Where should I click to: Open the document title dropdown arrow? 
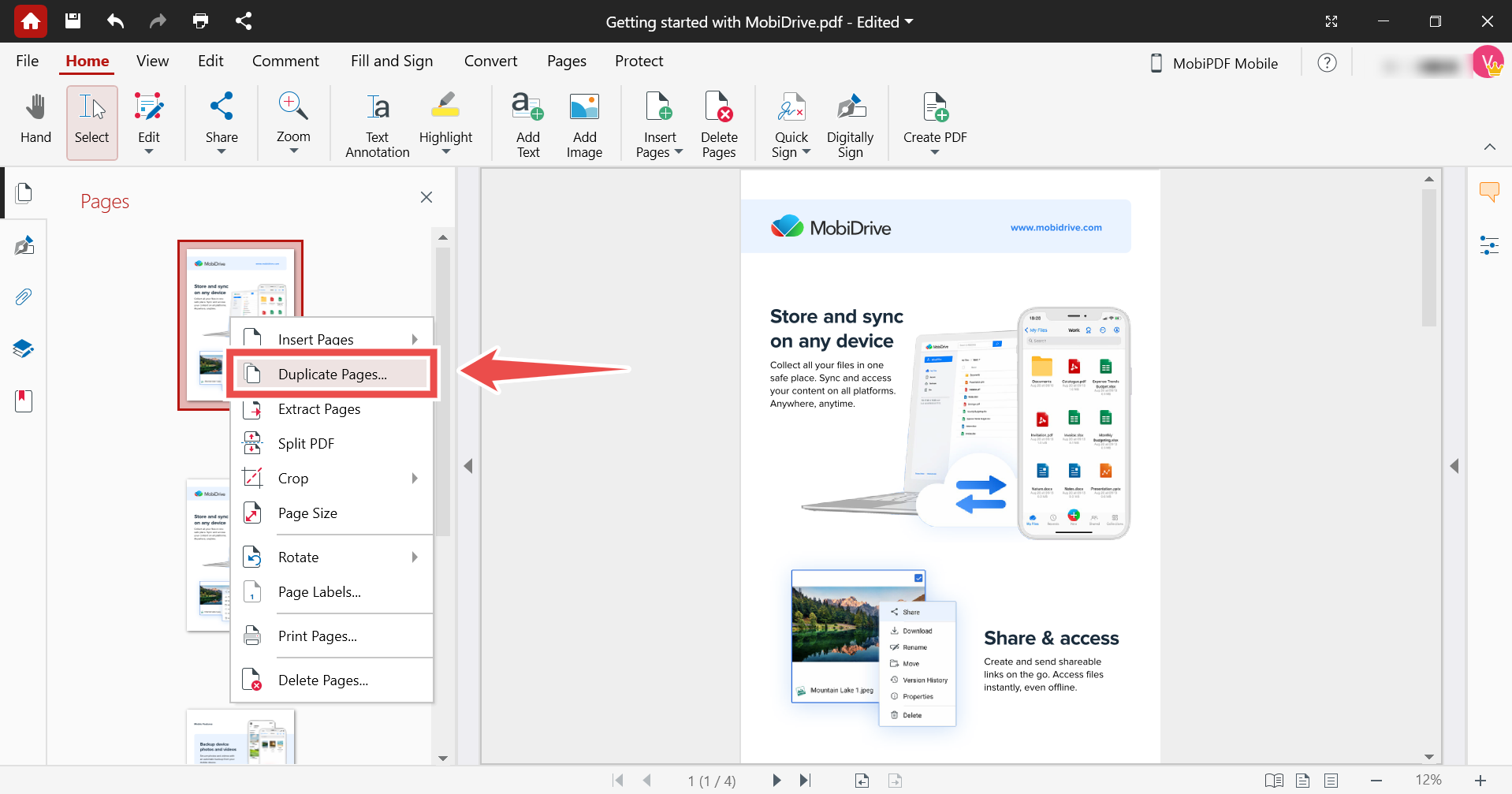(x=909, y=21)
